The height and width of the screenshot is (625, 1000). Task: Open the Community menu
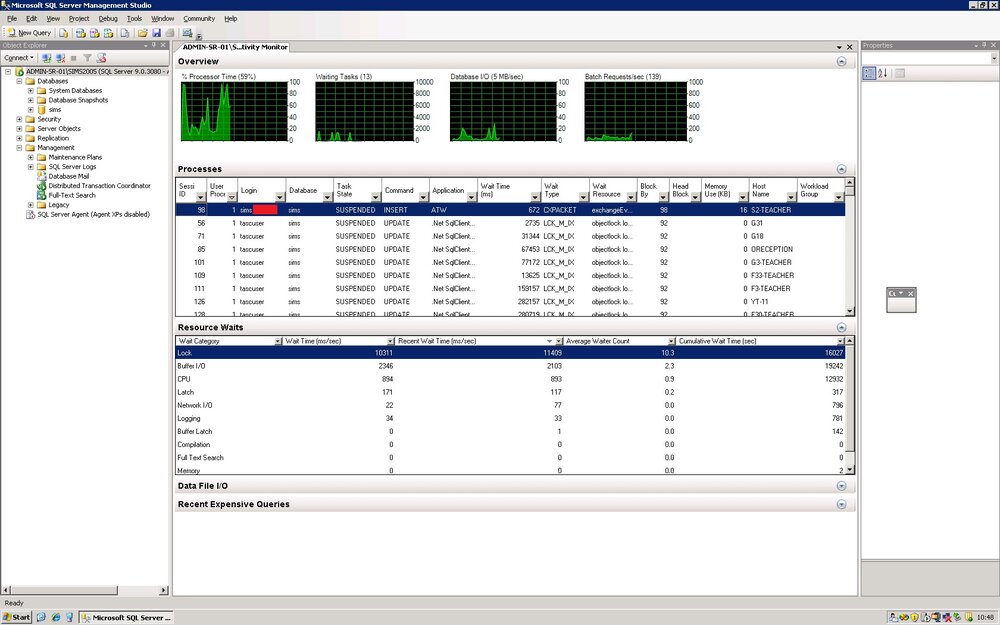point(199,18)
